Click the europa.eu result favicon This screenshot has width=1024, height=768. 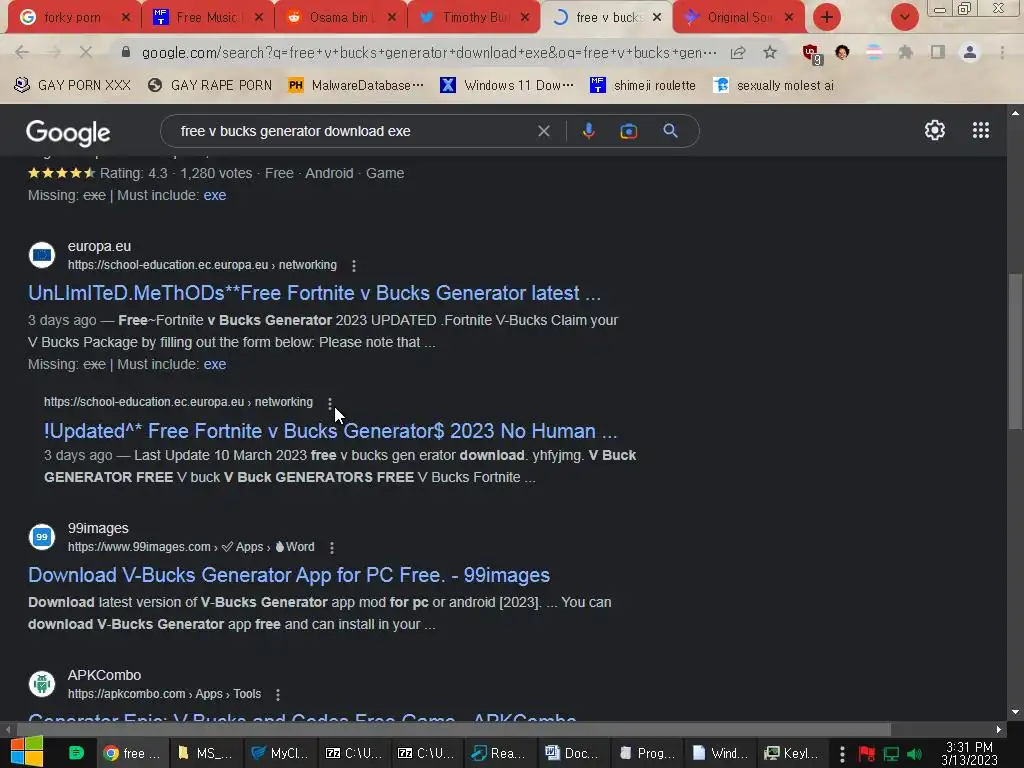click(42, 255)
